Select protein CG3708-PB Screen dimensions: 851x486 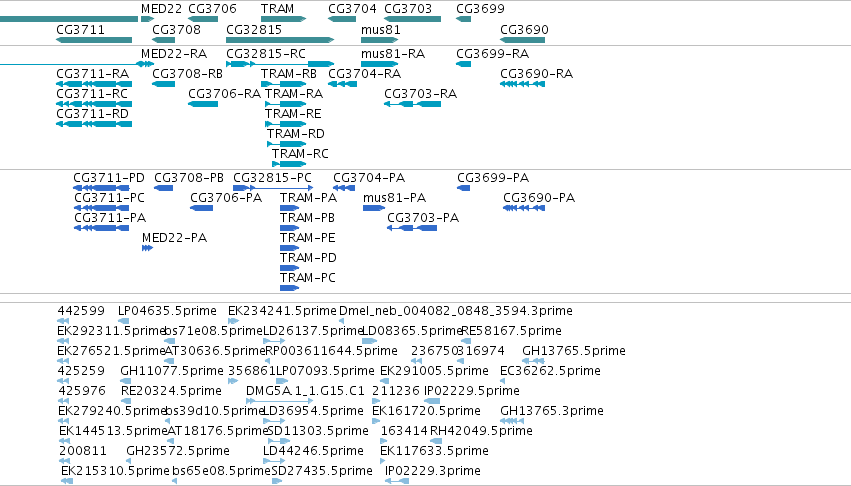189,178
